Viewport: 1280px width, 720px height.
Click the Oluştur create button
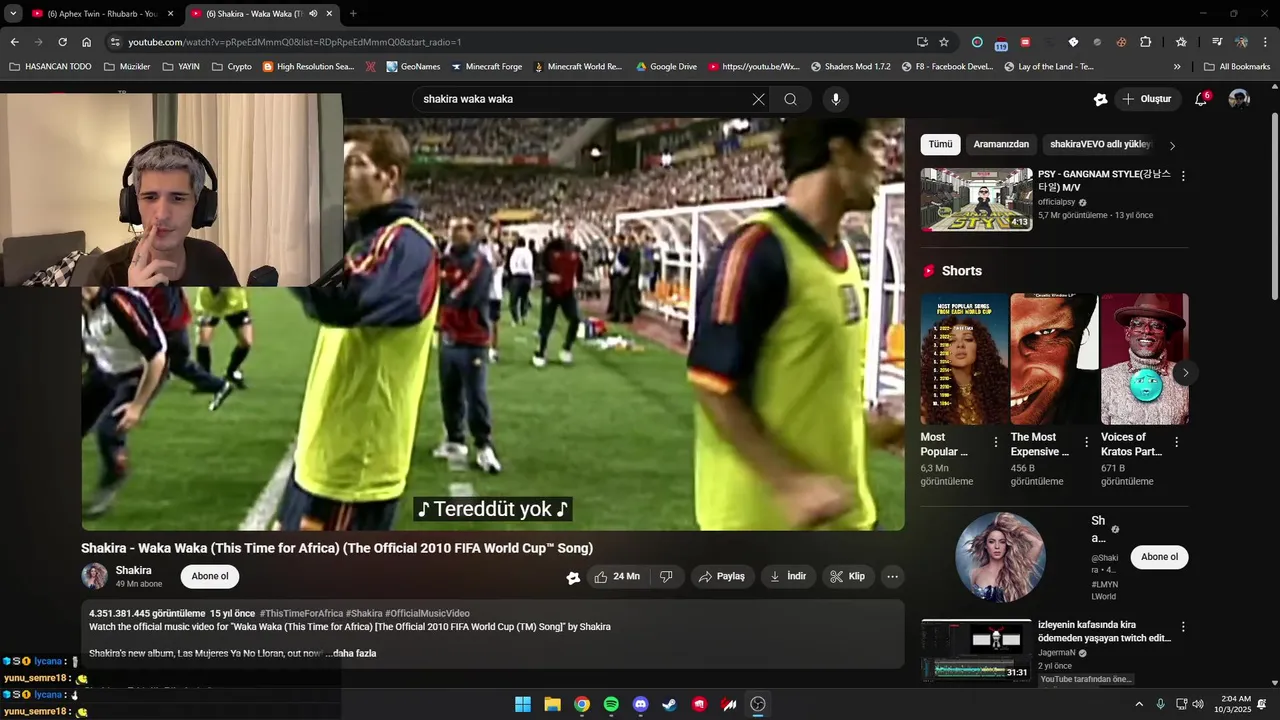(x=1146, y=99)
